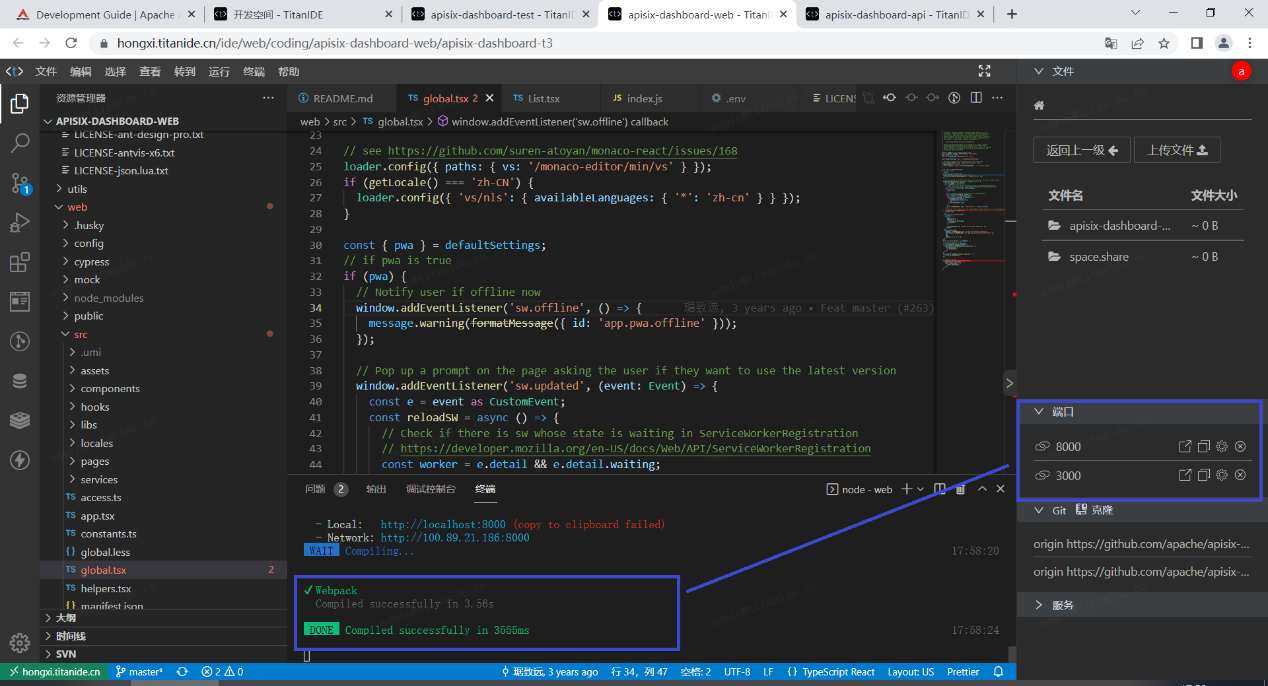Open the 终端 menu in menu bar
1268x686 pixels.
[x=254, y=72]
